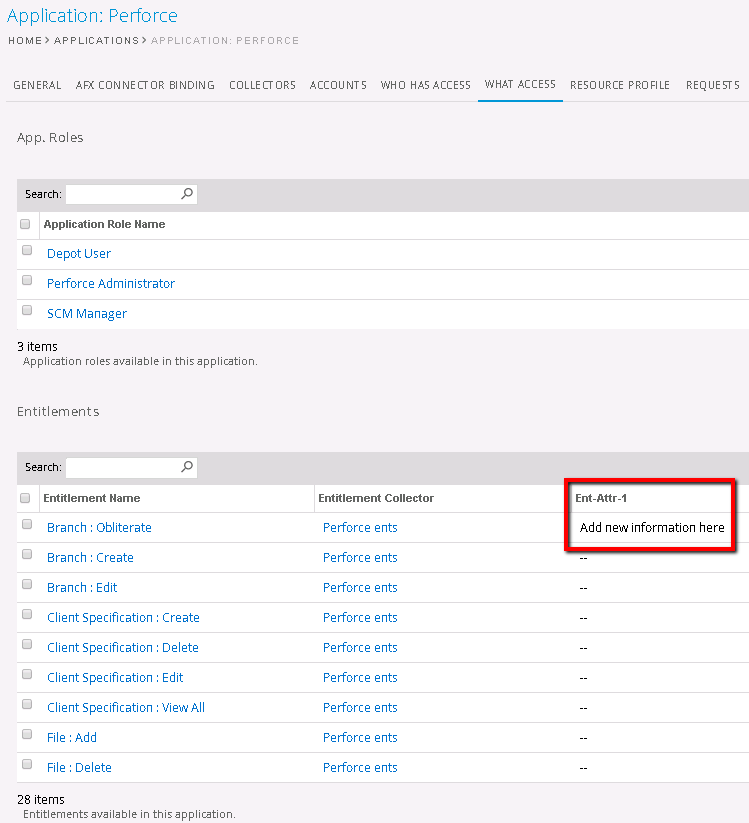Toggle the select-all checkbox in App. Roles header
Image resolution: width=749 pixels, height=823 pixels.
coord(25,223)
